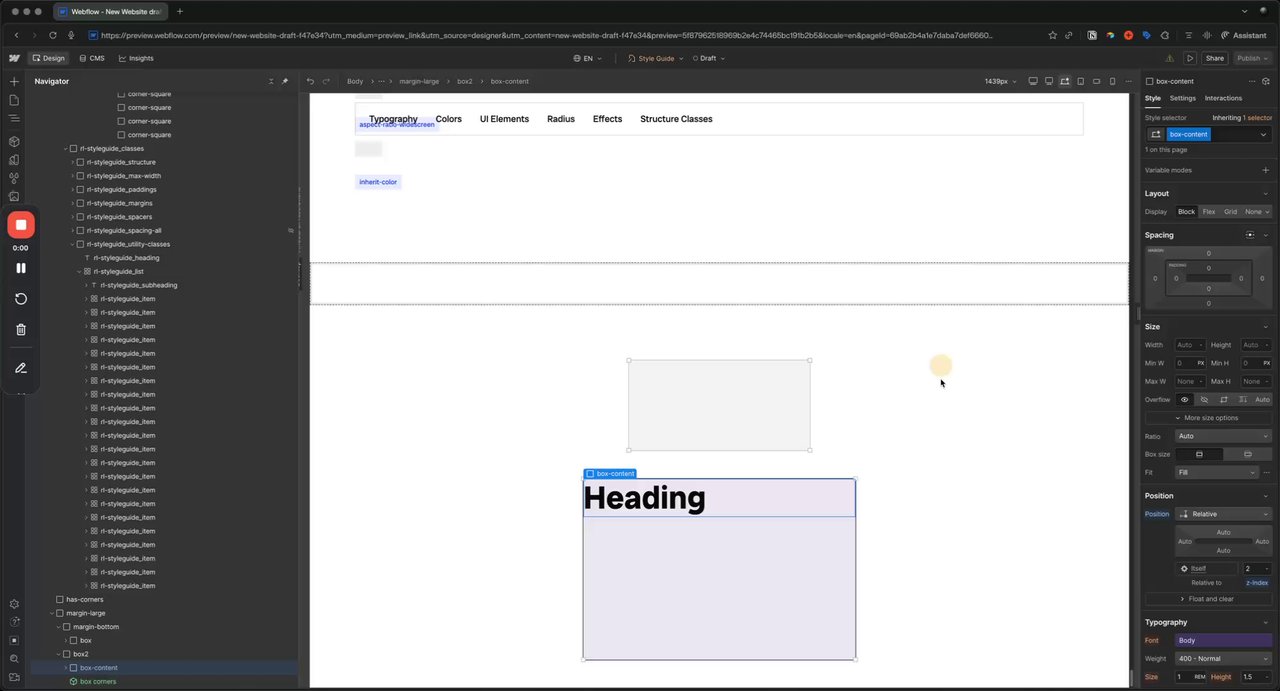
Task: Add a variable mode with plus
Action: [1266, 170]
